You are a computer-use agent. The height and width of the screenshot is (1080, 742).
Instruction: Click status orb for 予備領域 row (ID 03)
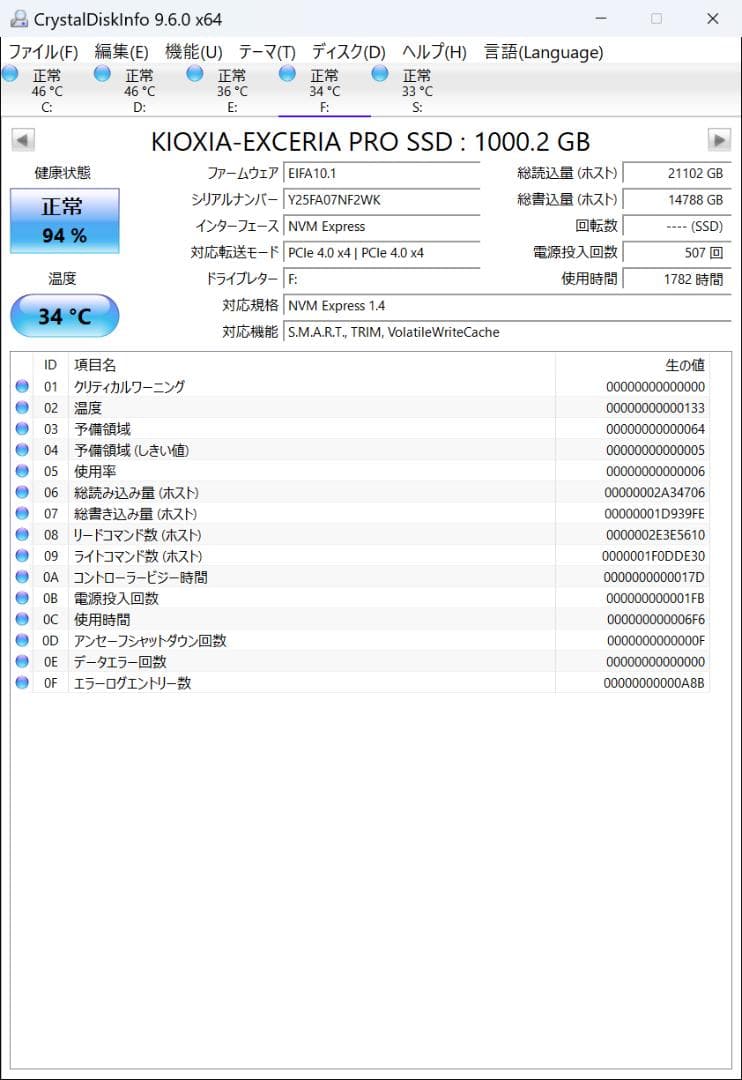[22, 428]
